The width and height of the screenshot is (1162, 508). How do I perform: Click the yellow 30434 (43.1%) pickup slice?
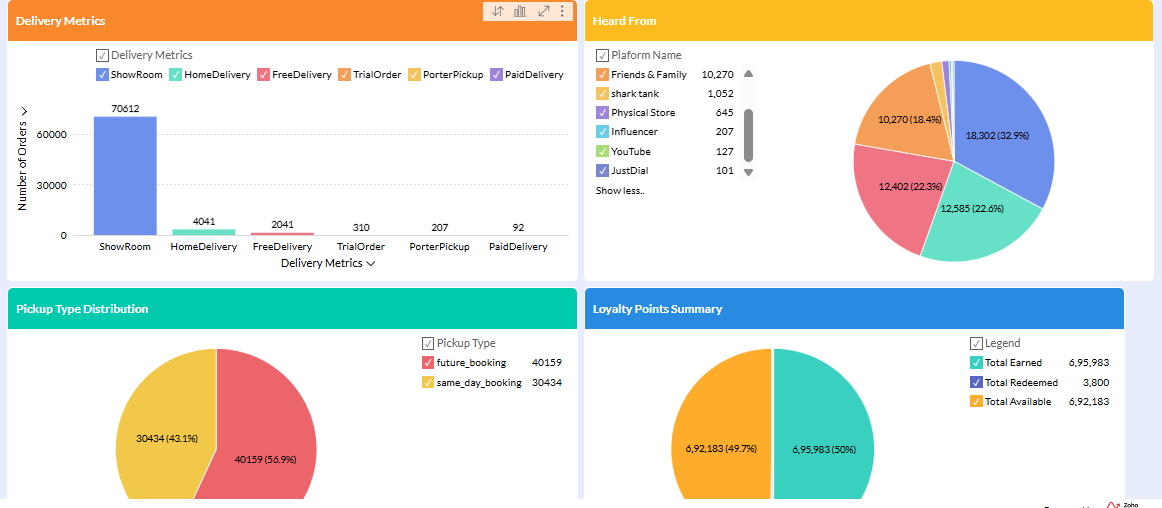166,438
